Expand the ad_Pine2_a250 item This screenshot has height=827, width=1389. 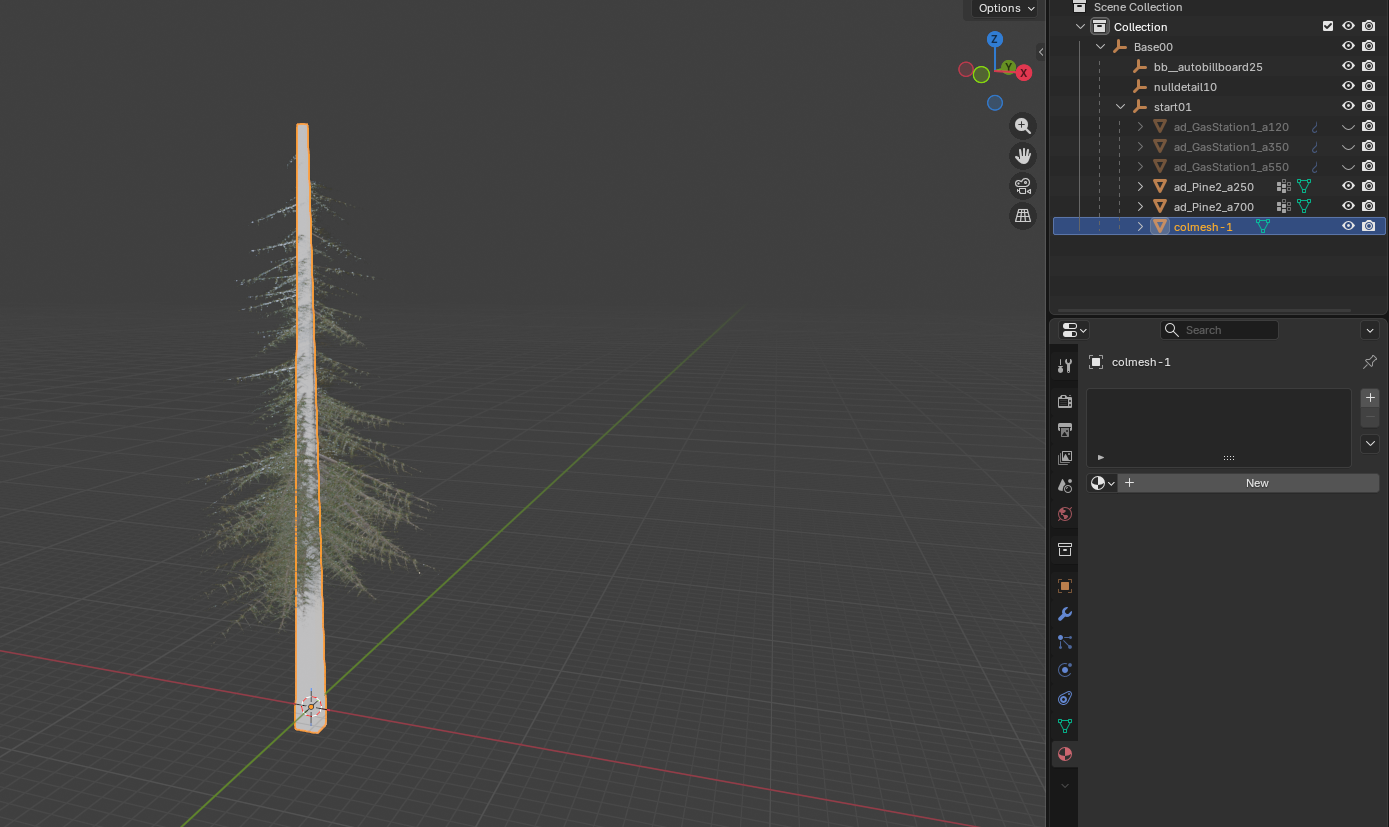coord(1140,186)
